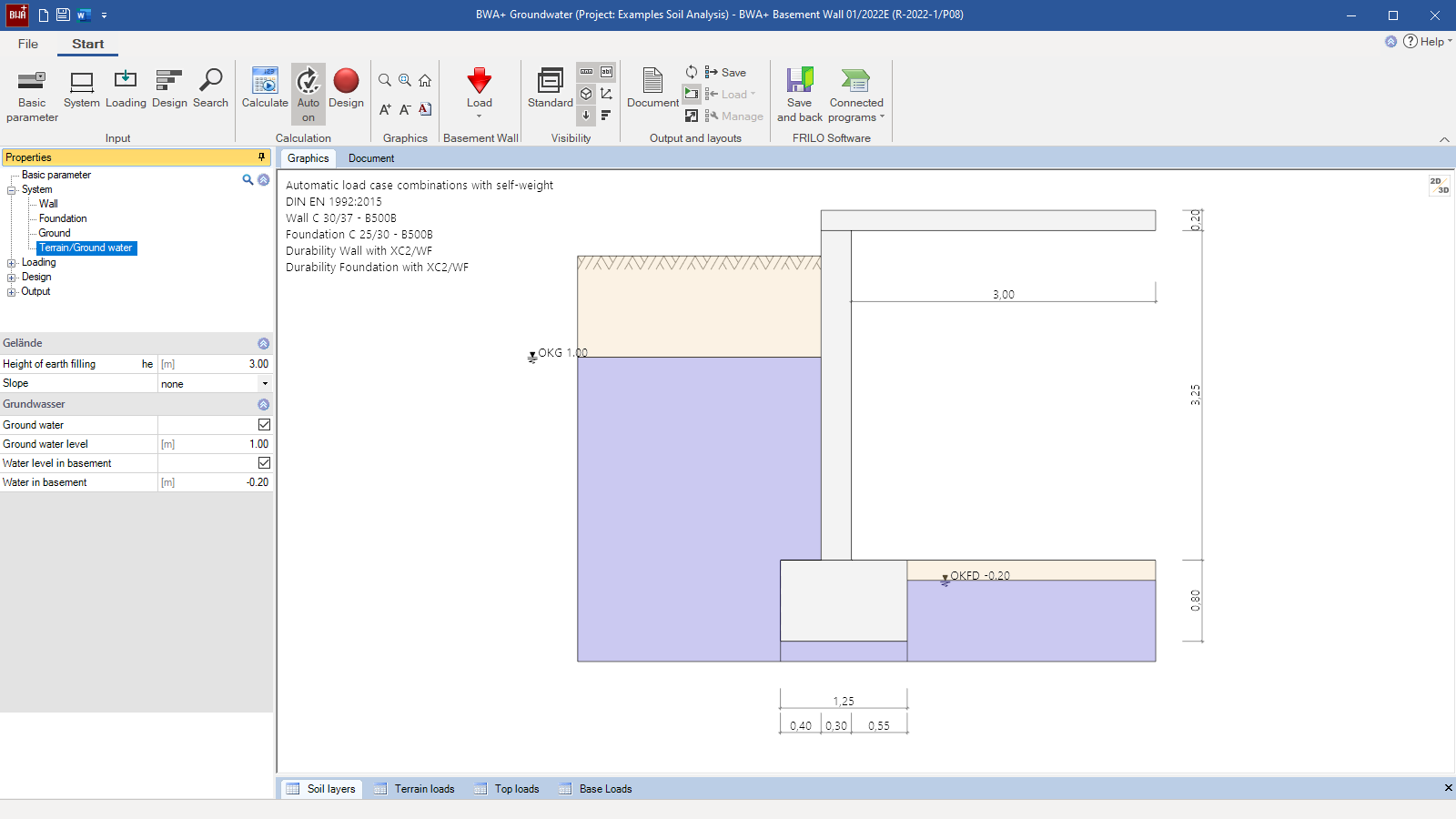Expand the Output tree node
The width and height of the screenshot is (1456, 819).
[12, 292]
